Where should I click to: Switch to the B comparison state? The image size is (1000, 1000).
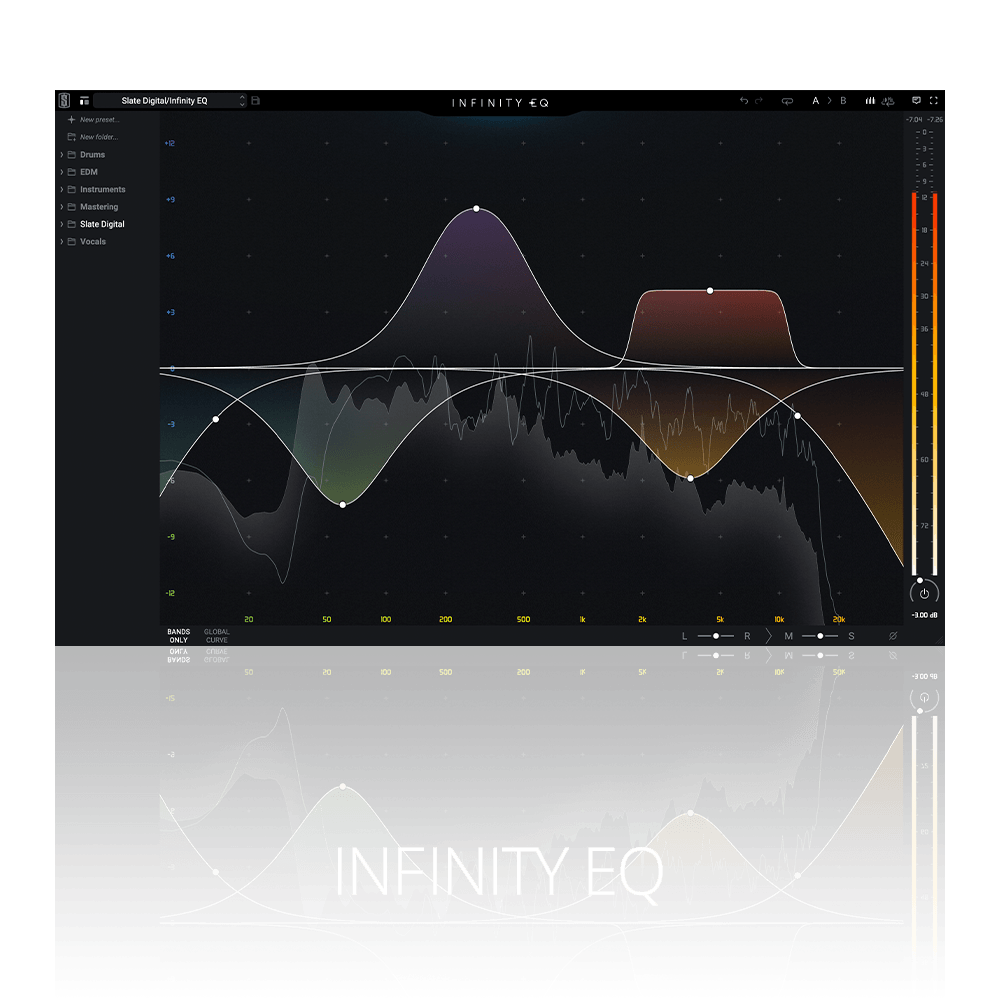point(843,101)
